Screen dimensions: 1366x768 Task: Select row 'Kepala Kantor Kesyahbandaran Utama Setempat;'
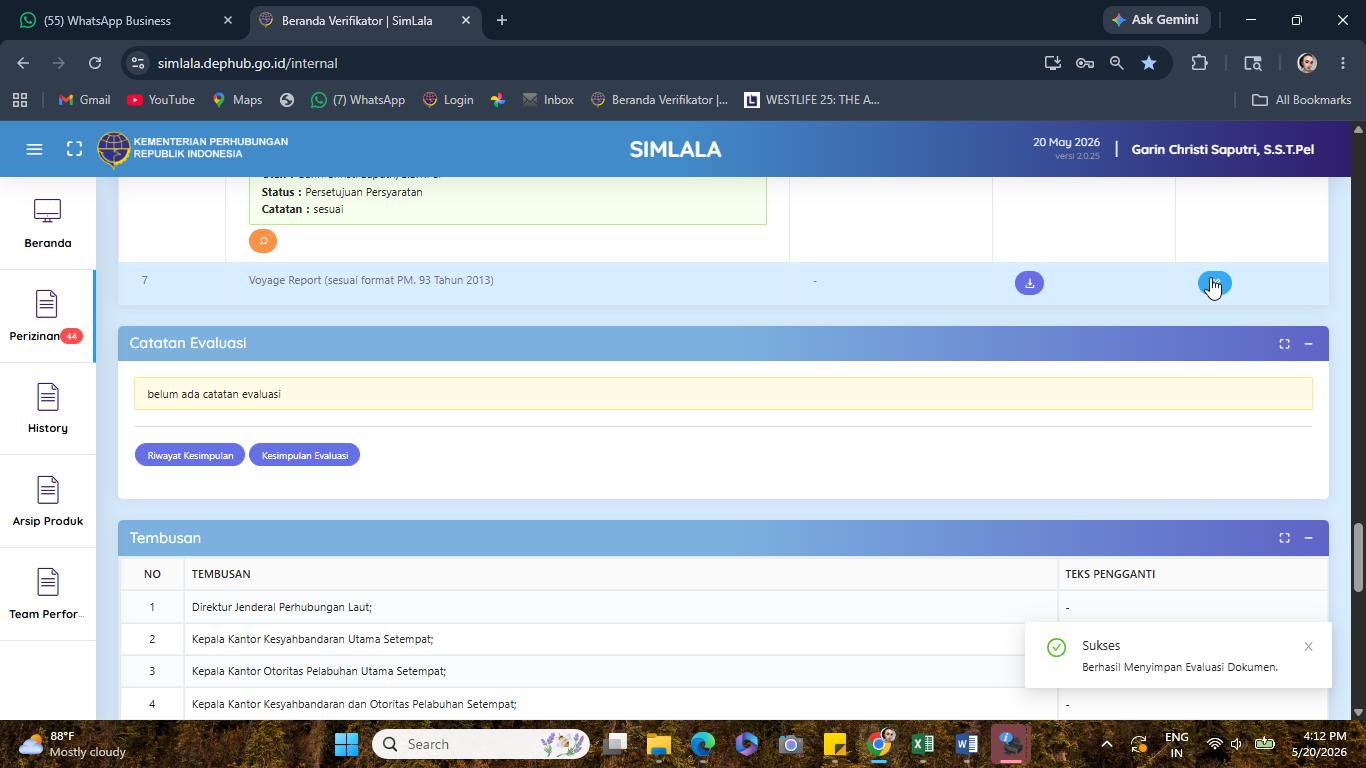tap(723, 639)
